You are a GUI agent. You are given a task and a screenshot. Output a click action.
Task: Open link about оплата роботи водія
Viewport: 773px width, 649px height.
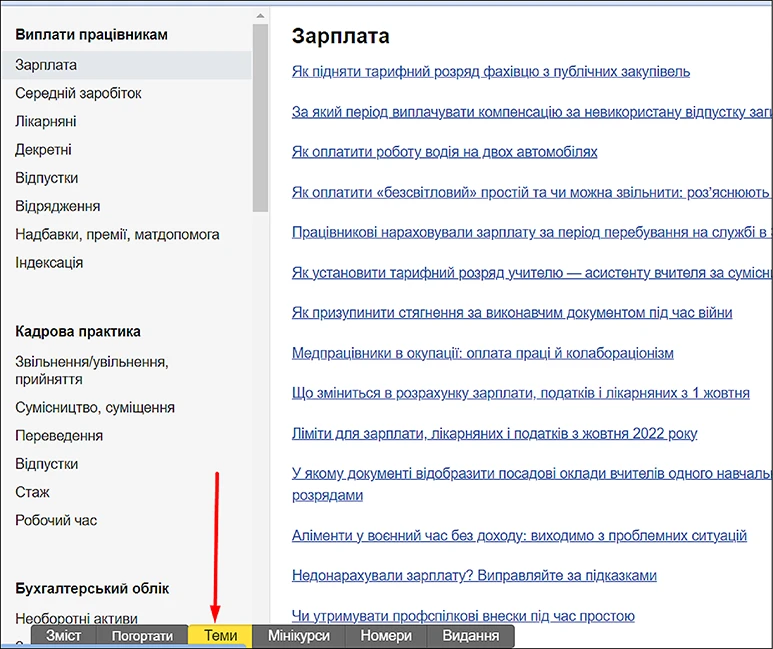pyautogui.click(x=444, y=152)
